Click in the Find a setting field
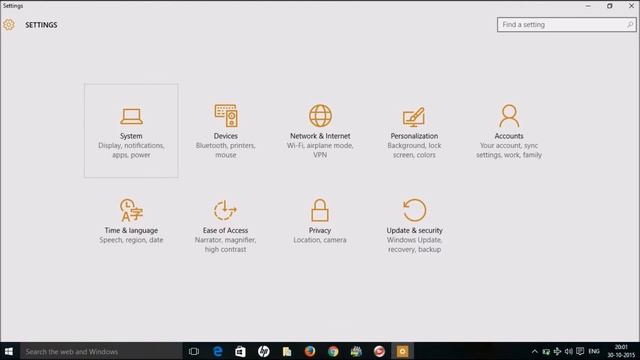The width and height of the screenshot is (640, 360). click(x=567, y=24)
